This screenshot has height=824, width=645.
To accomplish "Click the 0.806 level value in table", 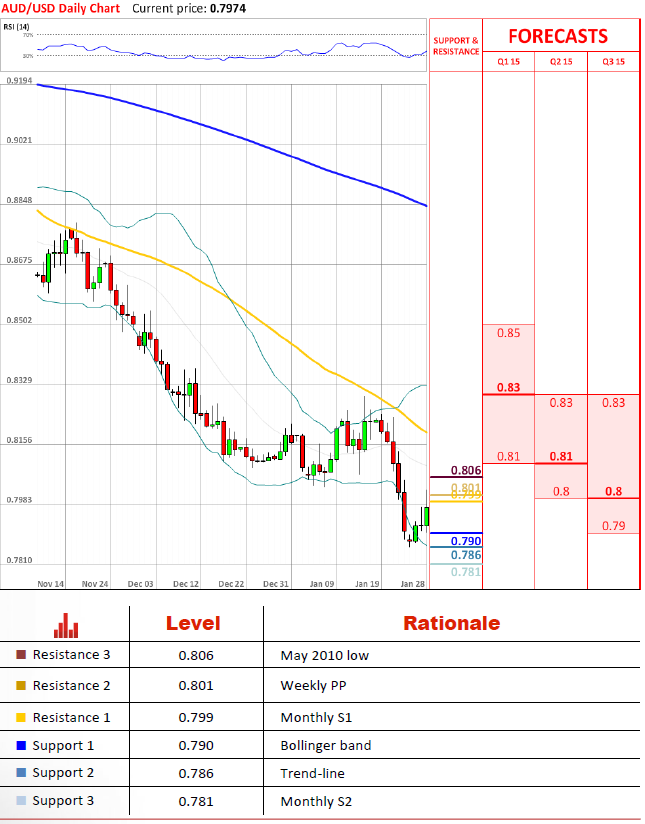I will pyautogui.click(x=196, y=655).
